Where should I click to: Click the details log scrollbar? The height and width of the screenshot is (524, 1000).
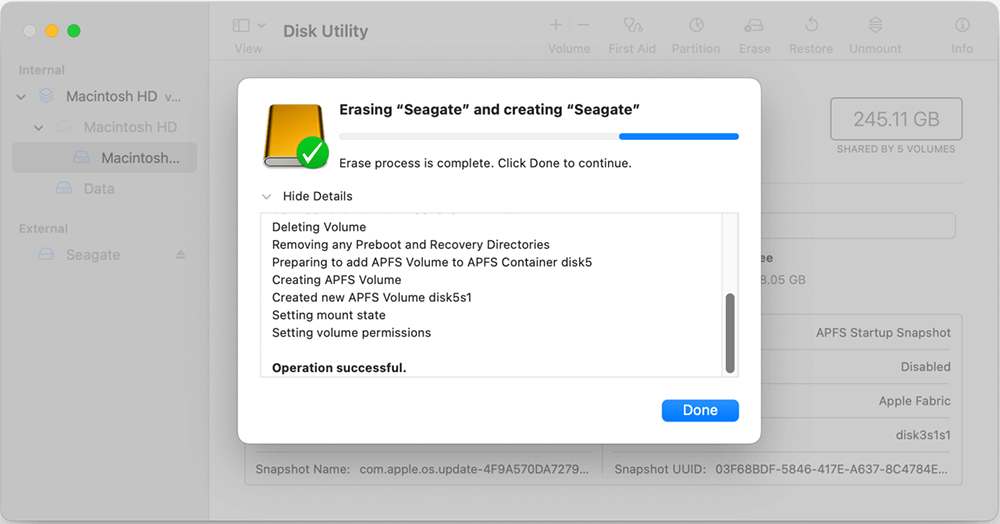click(730, 332)
